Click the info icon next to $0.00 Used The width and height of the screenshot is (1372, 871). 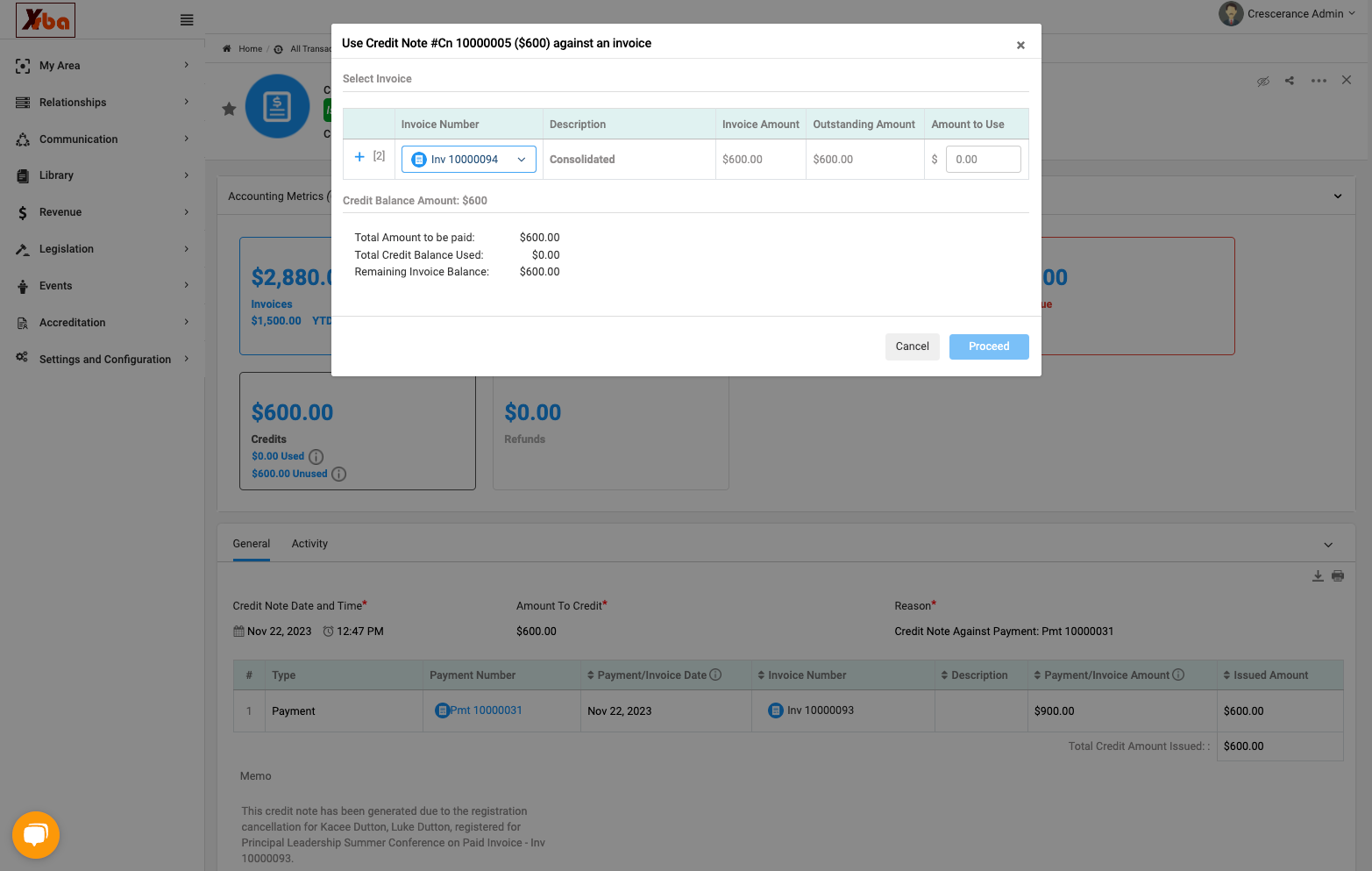pos(316,457)
